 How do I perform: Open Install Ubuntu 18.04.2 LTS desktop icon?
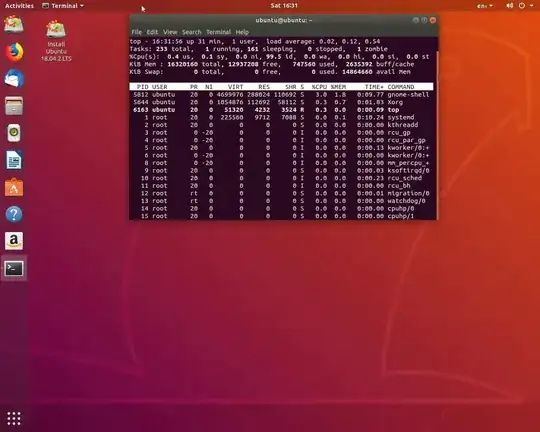(x=56, y=41)
